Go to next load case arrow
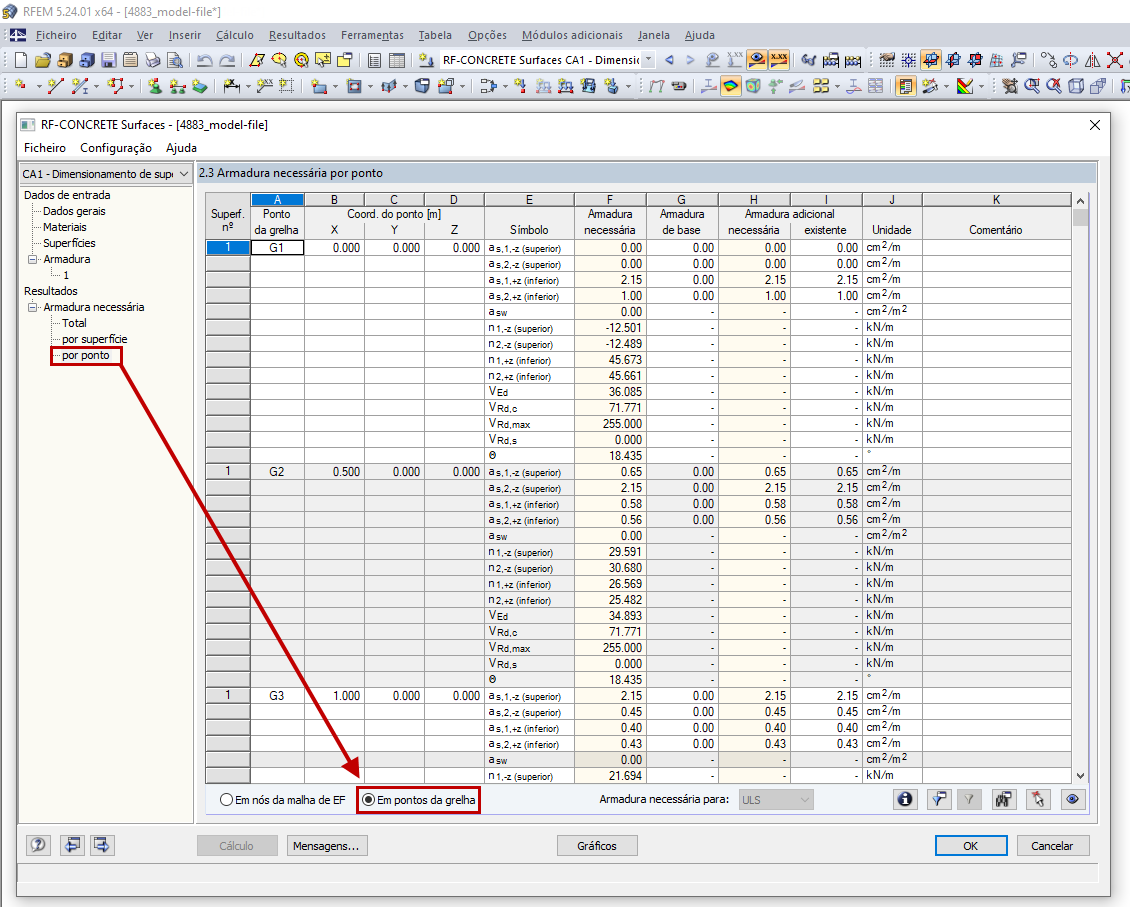 click(690, 61)
